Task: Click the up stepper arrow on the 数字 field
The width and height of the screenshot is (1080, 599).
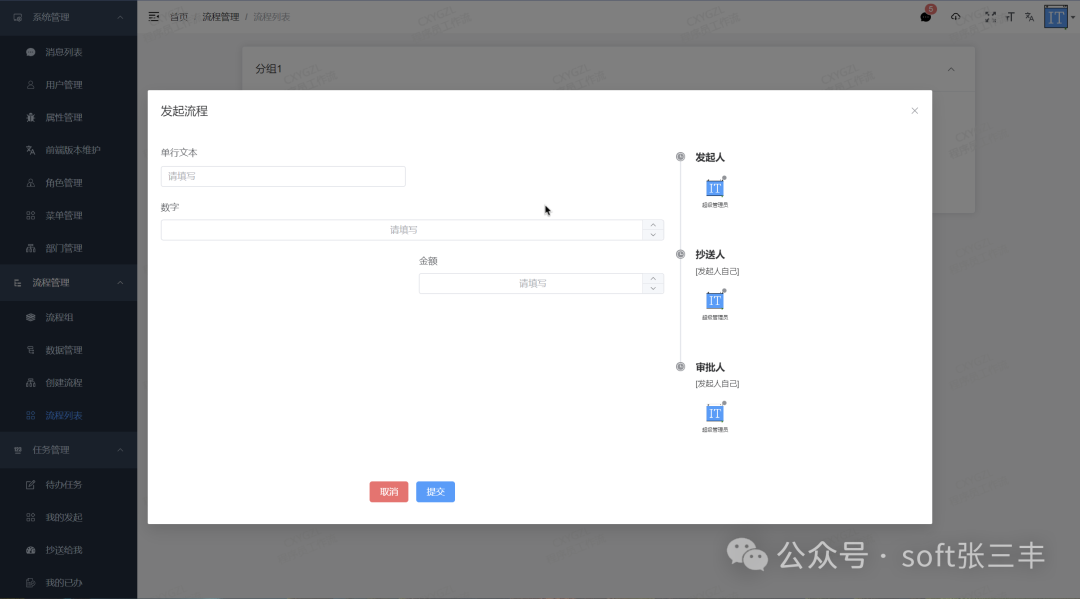Action: tap(654, 225)
